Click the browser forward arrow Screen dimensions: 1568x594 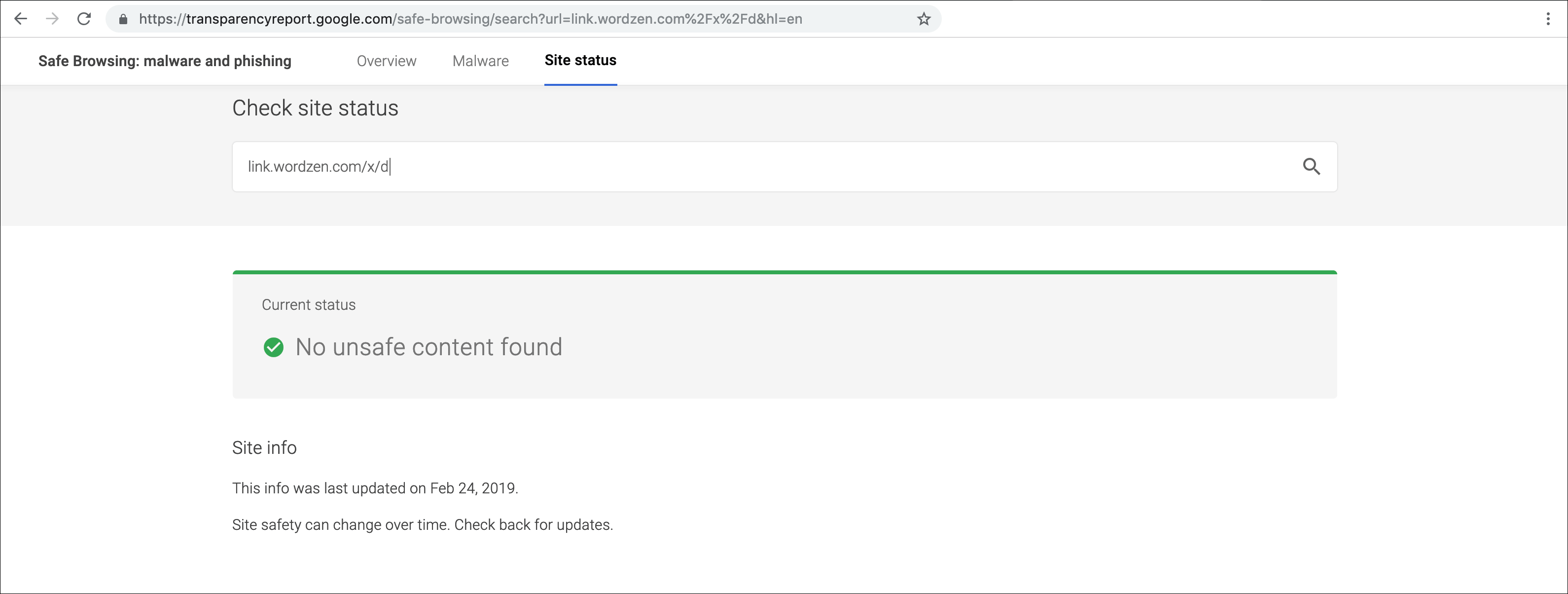click(52, 19)
